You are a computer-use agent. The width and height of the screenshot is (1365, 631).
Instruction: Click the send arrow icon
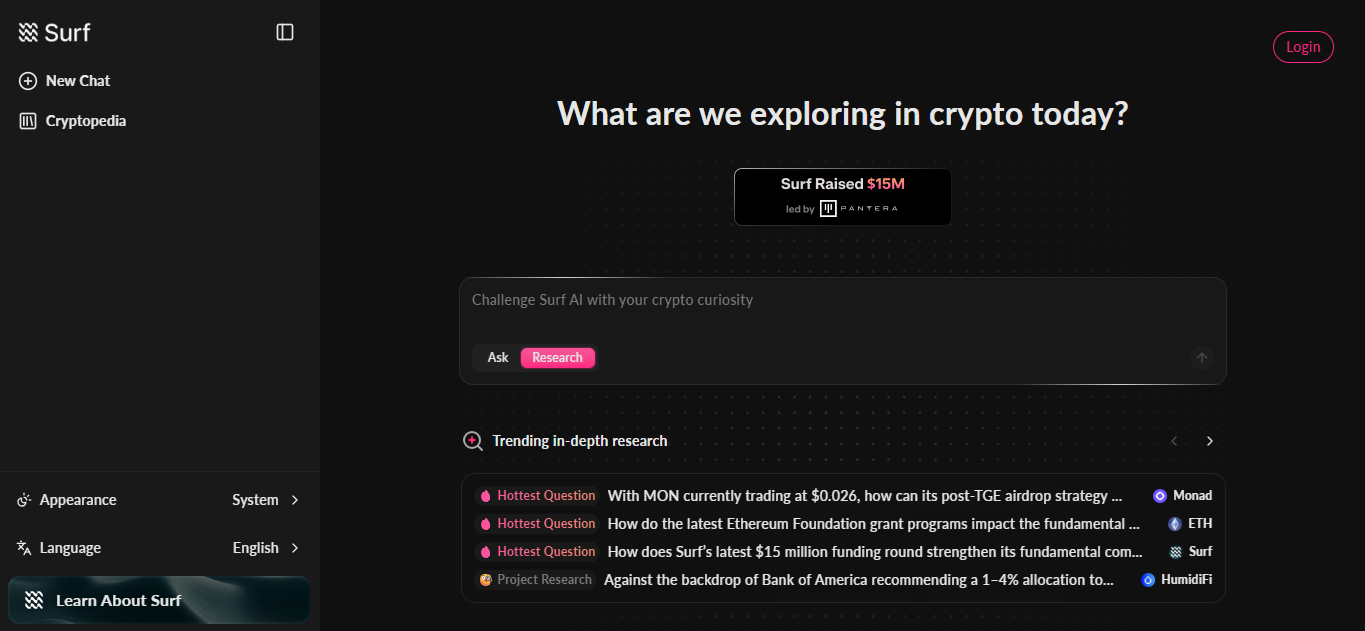click(1202, 358)
